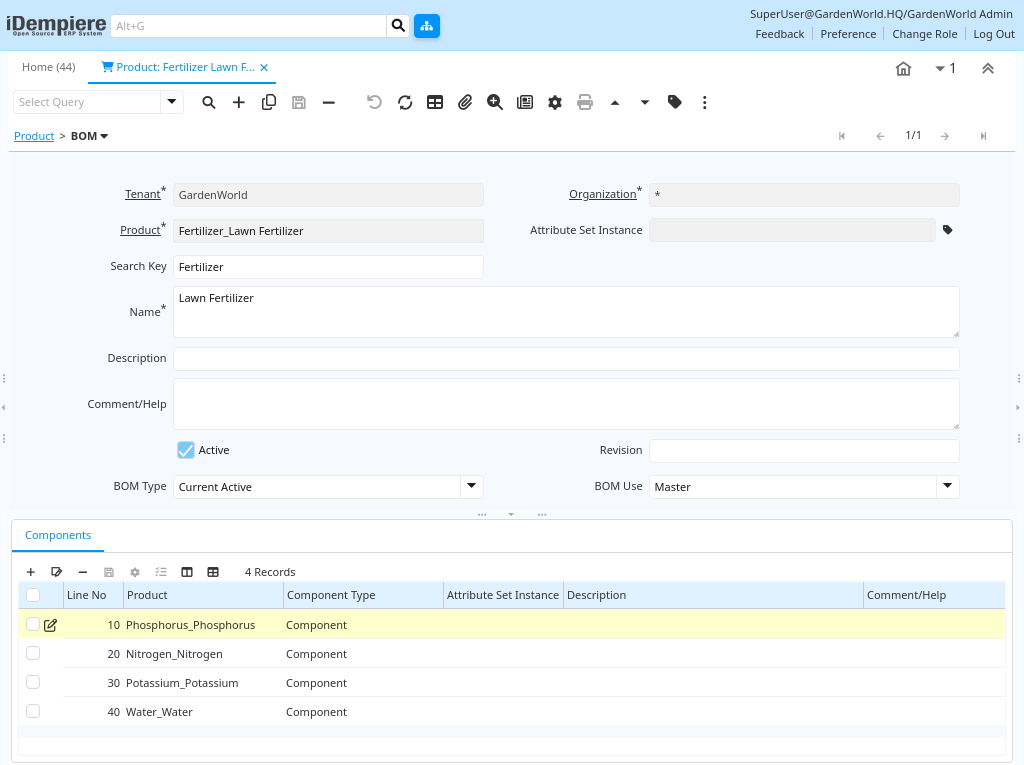
Task: Toggle select-all checkbox in Components header
Action: click(x=33, y=595)
